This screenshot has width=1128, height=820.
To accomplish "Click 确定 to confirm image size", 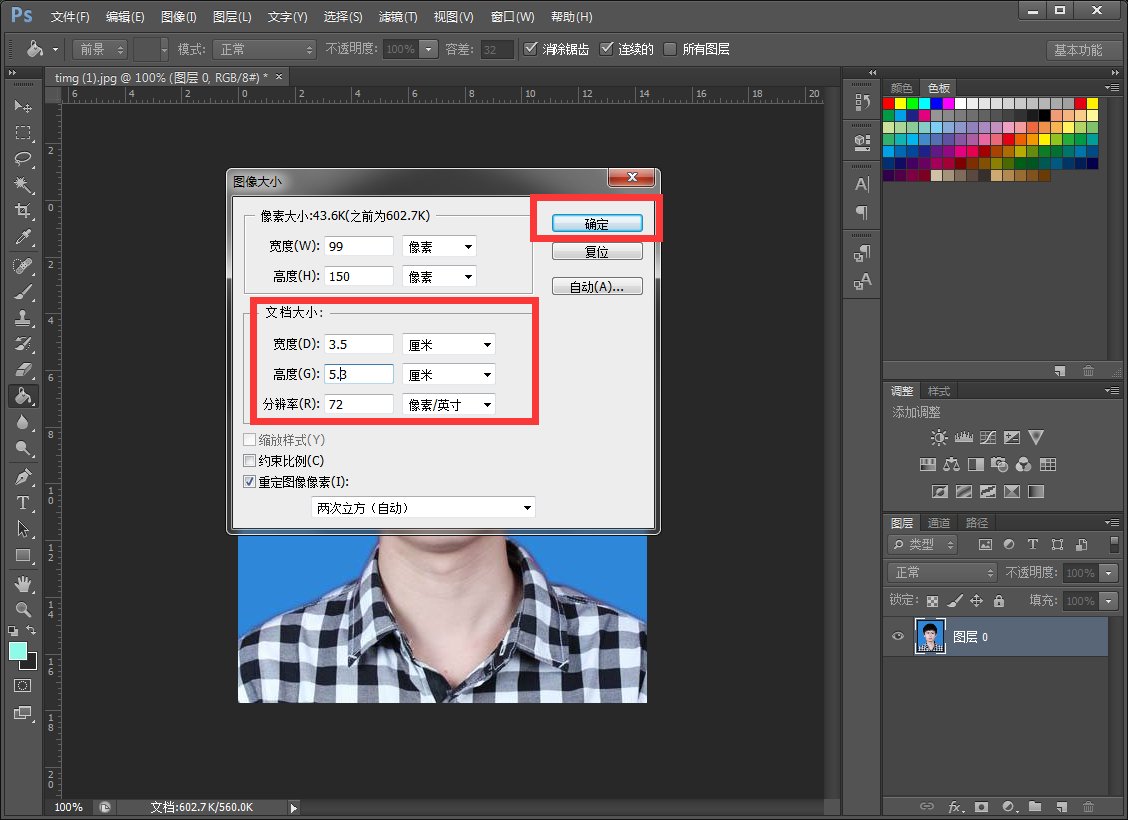I will pyautogui.click(x=596, y=223).
